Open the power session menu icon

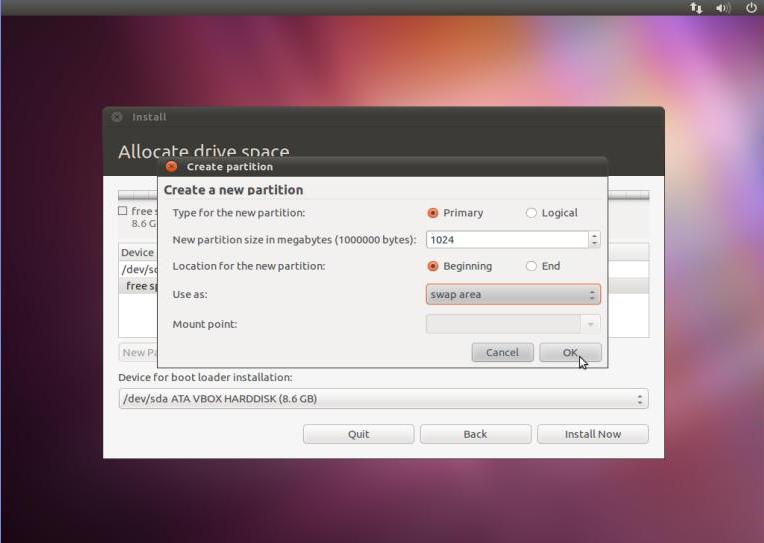tap(751, 7)
